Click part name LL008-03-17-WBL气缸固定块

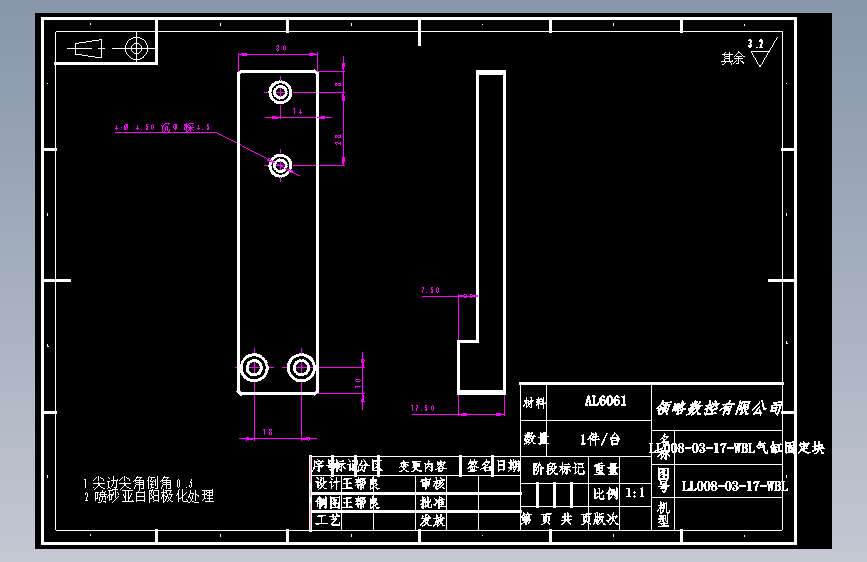click(x=737, y=448)
